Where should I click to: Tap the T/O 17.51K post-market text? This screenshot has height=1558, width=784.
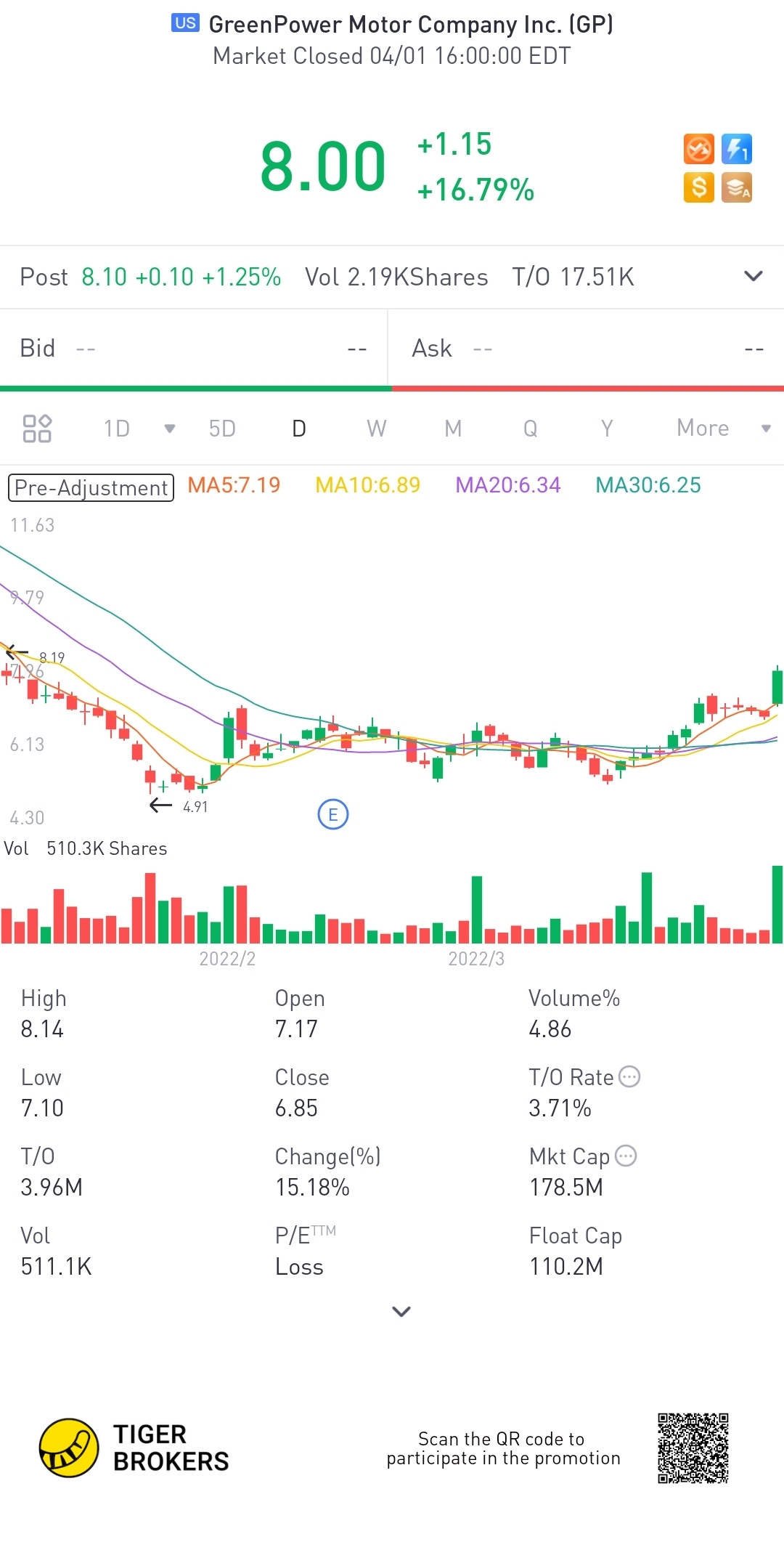(x=573, y=277)
